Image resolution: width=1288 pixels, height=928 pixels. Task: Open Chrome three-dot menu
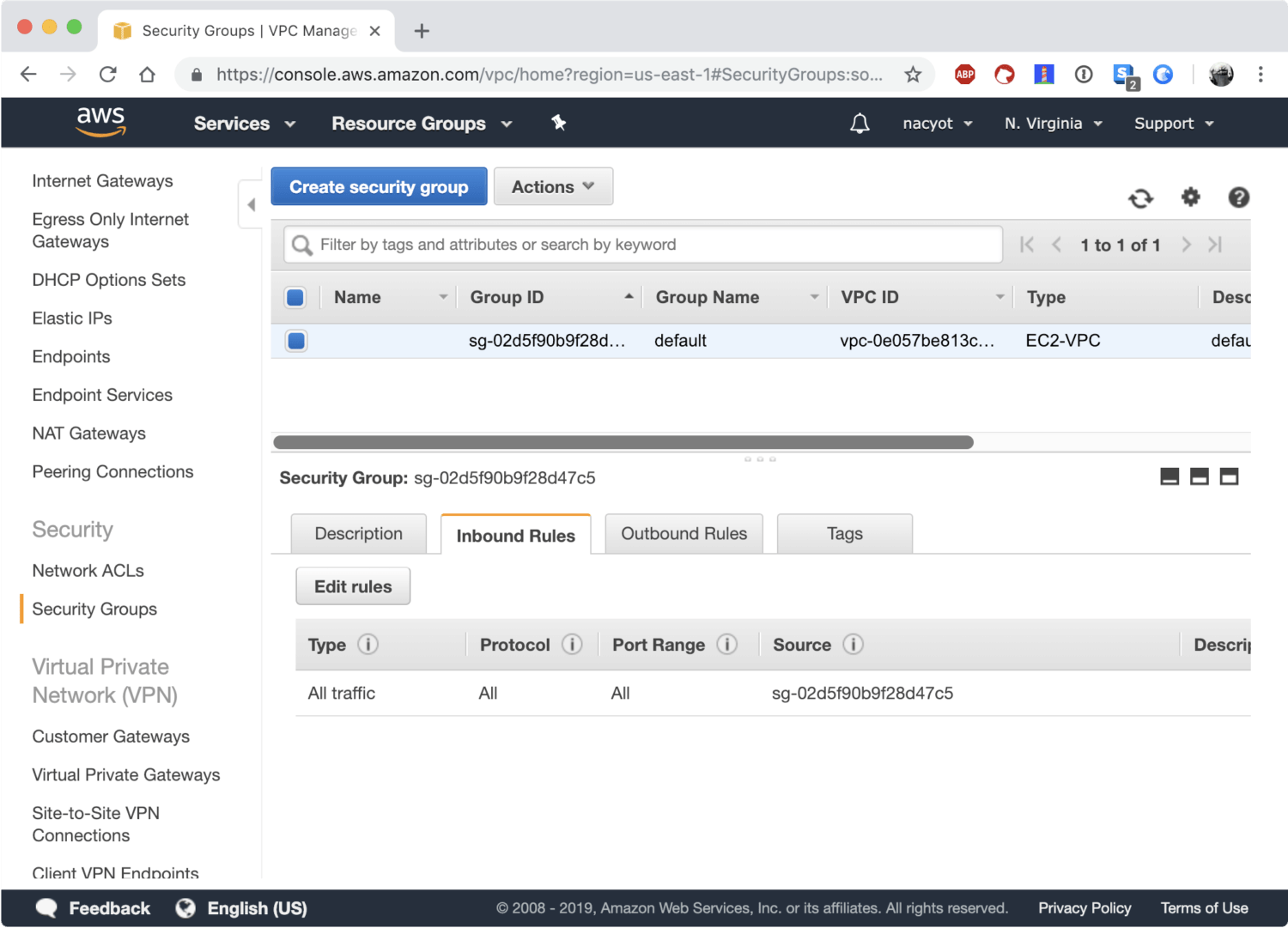pos(1261,75)
